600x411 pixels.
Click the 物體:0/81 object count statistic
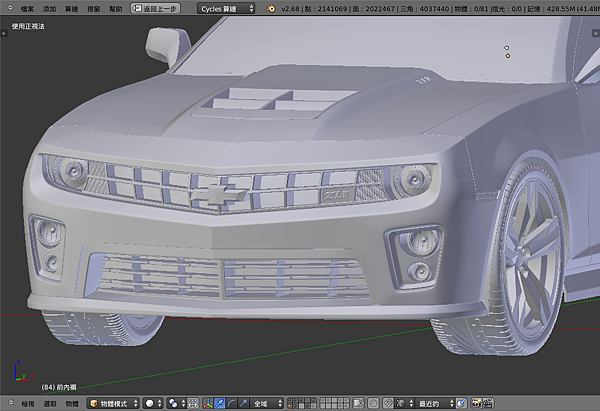(x=471, y=8)
